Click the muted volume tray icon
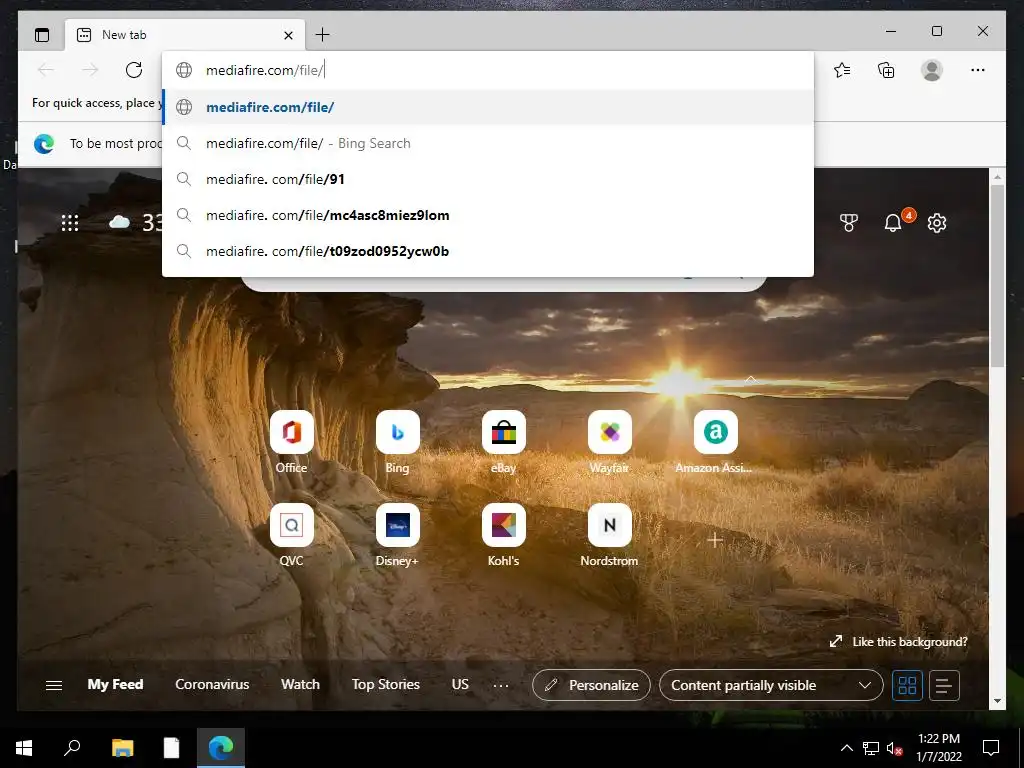Screen dimensions: 1024x768 [894, 748]
